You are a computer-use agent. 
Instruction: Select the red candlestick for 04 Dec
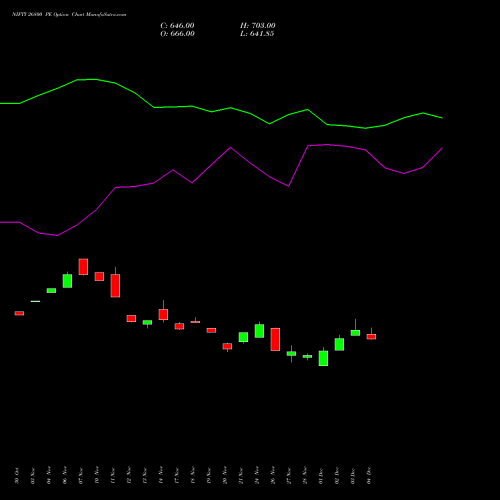point(371,336)
